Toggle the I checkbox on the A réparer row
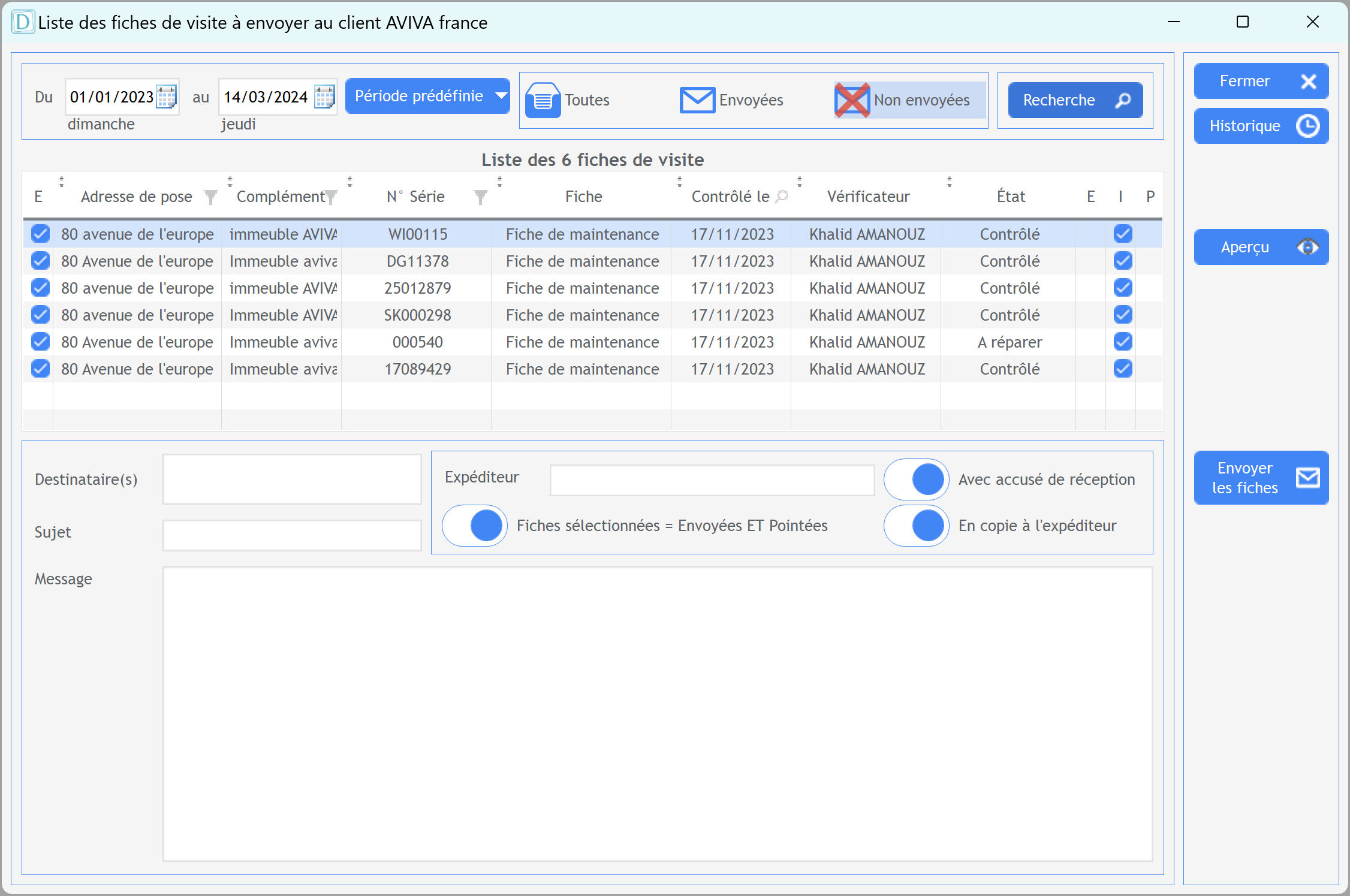The width and height of the screenshot is (1350, 896). pyautogui.click(x=1122, y=342)
